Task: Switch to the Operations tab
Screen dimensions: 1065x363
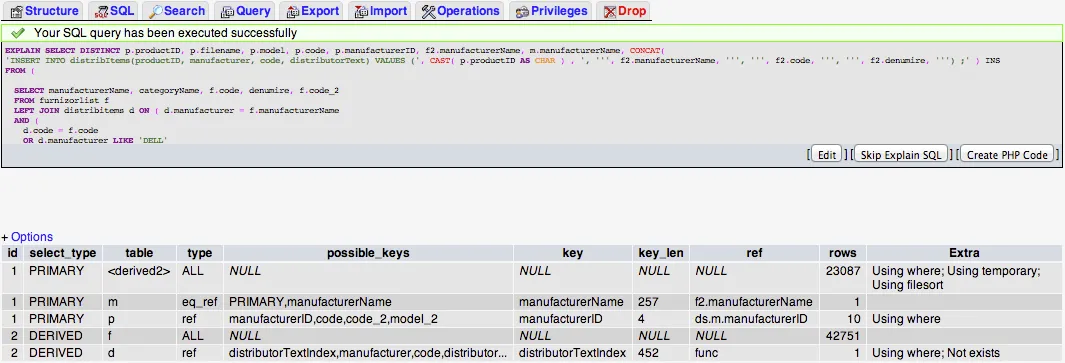Action: tap(461, 11)
